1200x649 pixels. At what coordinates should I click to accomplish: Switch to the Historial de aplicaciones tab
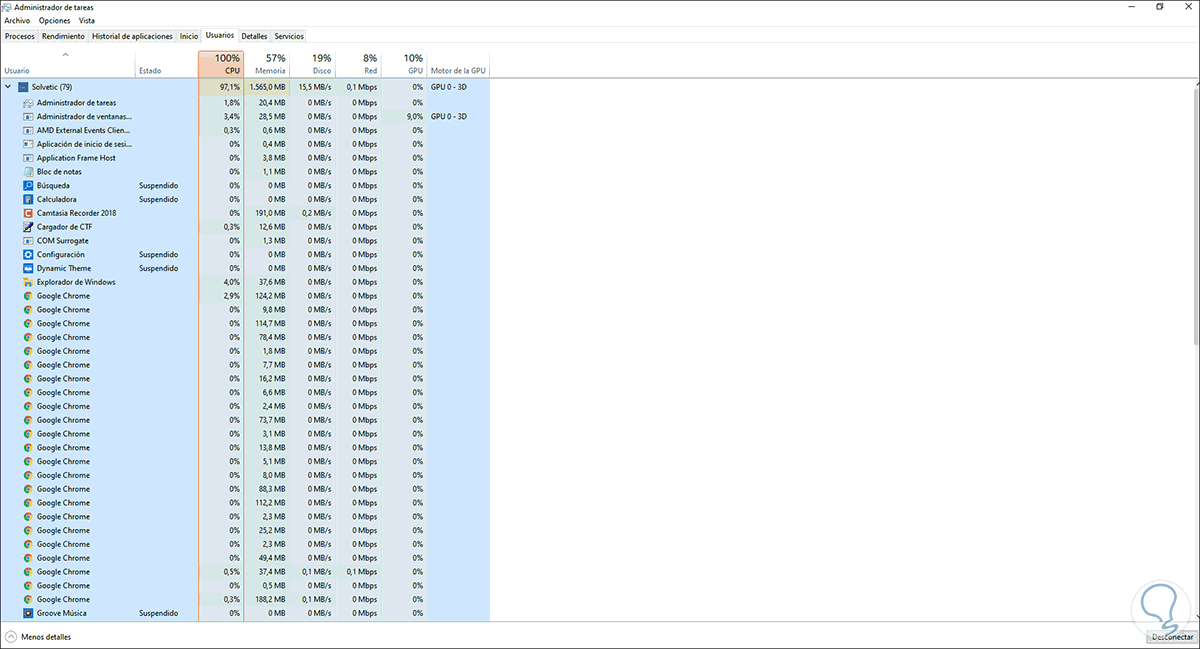tap(132, 36)
